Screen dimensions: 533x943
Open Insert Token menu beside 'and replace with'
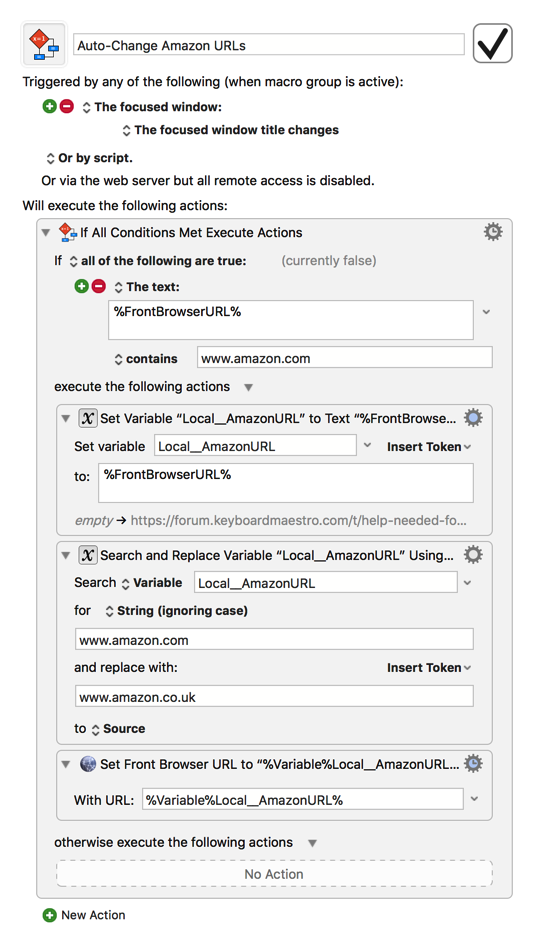pos(429,668)
